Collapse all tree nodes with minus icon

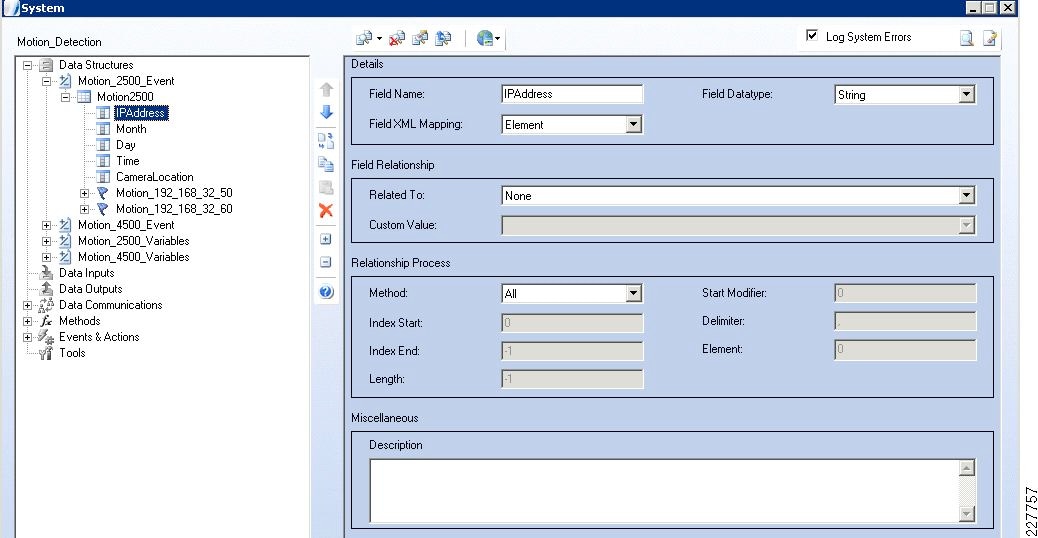click(326, 262)
